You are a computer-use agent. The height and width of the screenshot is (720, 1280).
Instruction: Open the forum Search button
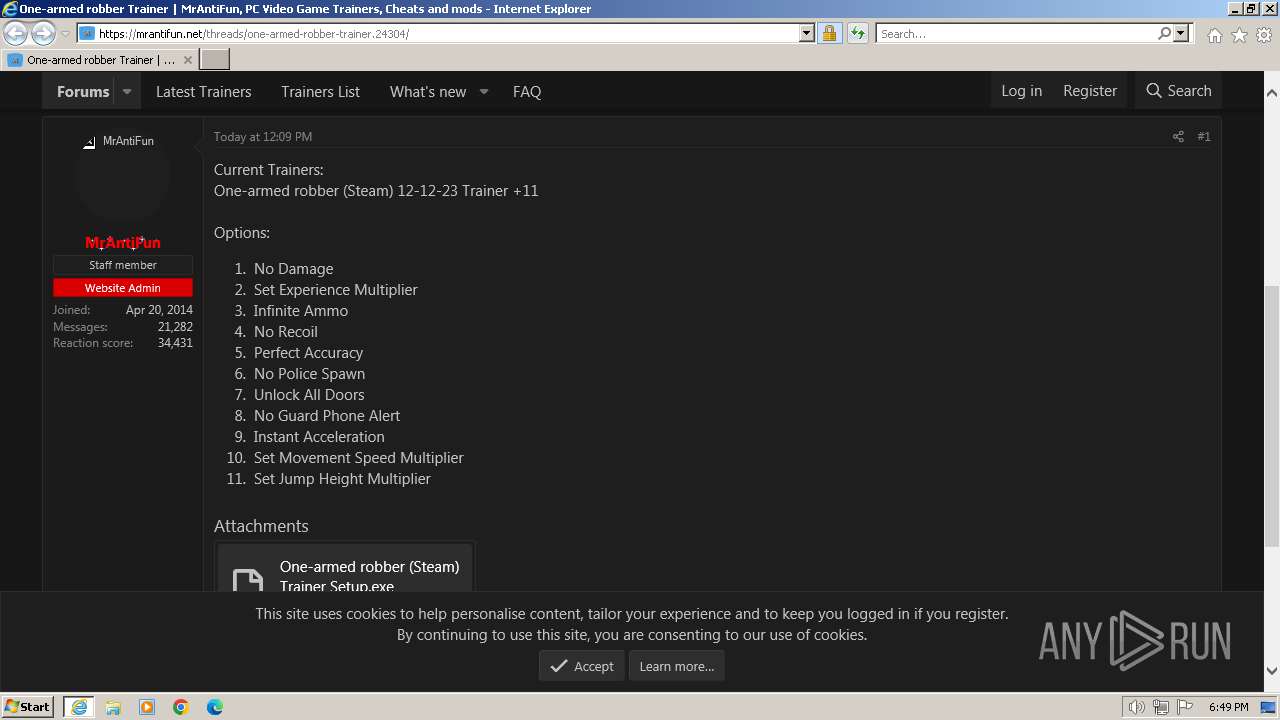pos(1179,90)
